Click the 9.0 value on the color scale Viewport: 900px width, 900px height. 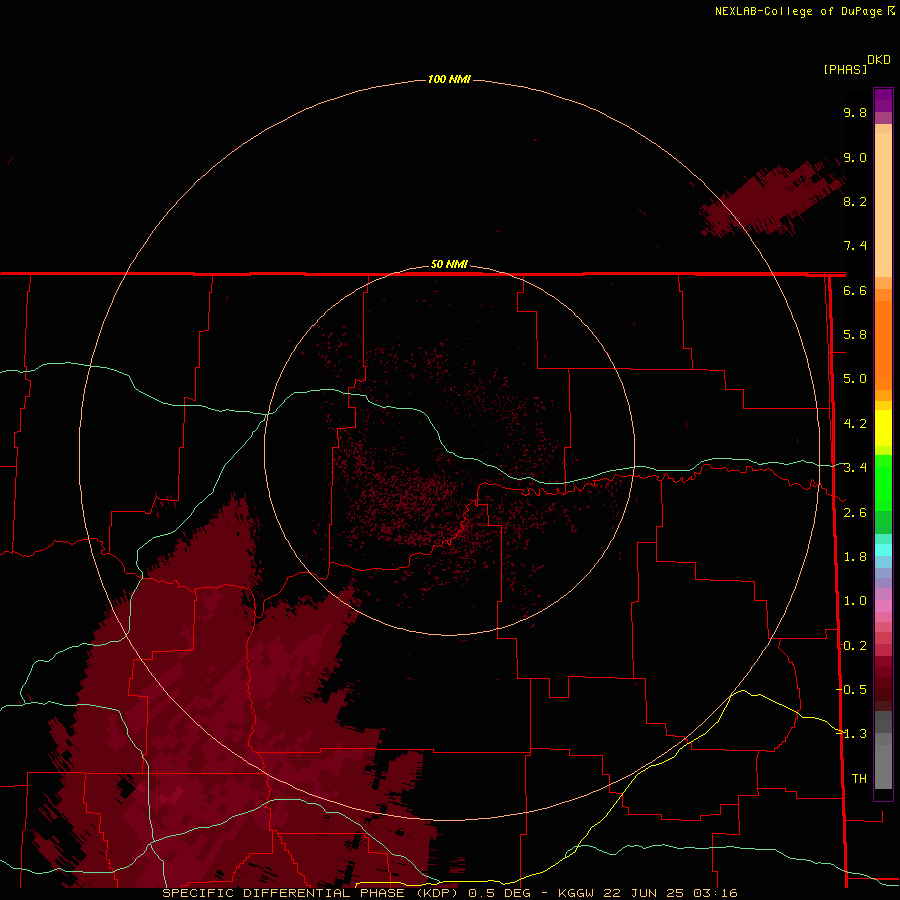click(x=855, y=157)
